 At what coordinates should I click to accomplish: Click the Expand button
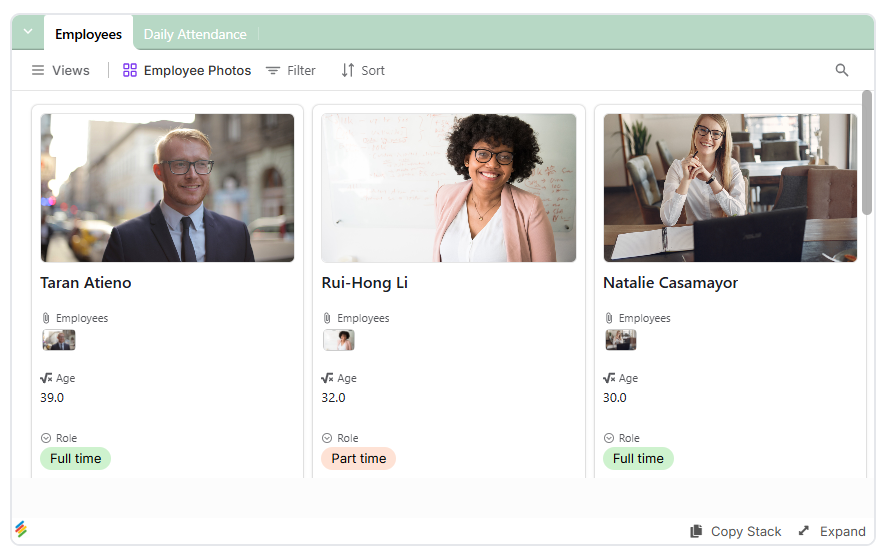pos(832,531)
